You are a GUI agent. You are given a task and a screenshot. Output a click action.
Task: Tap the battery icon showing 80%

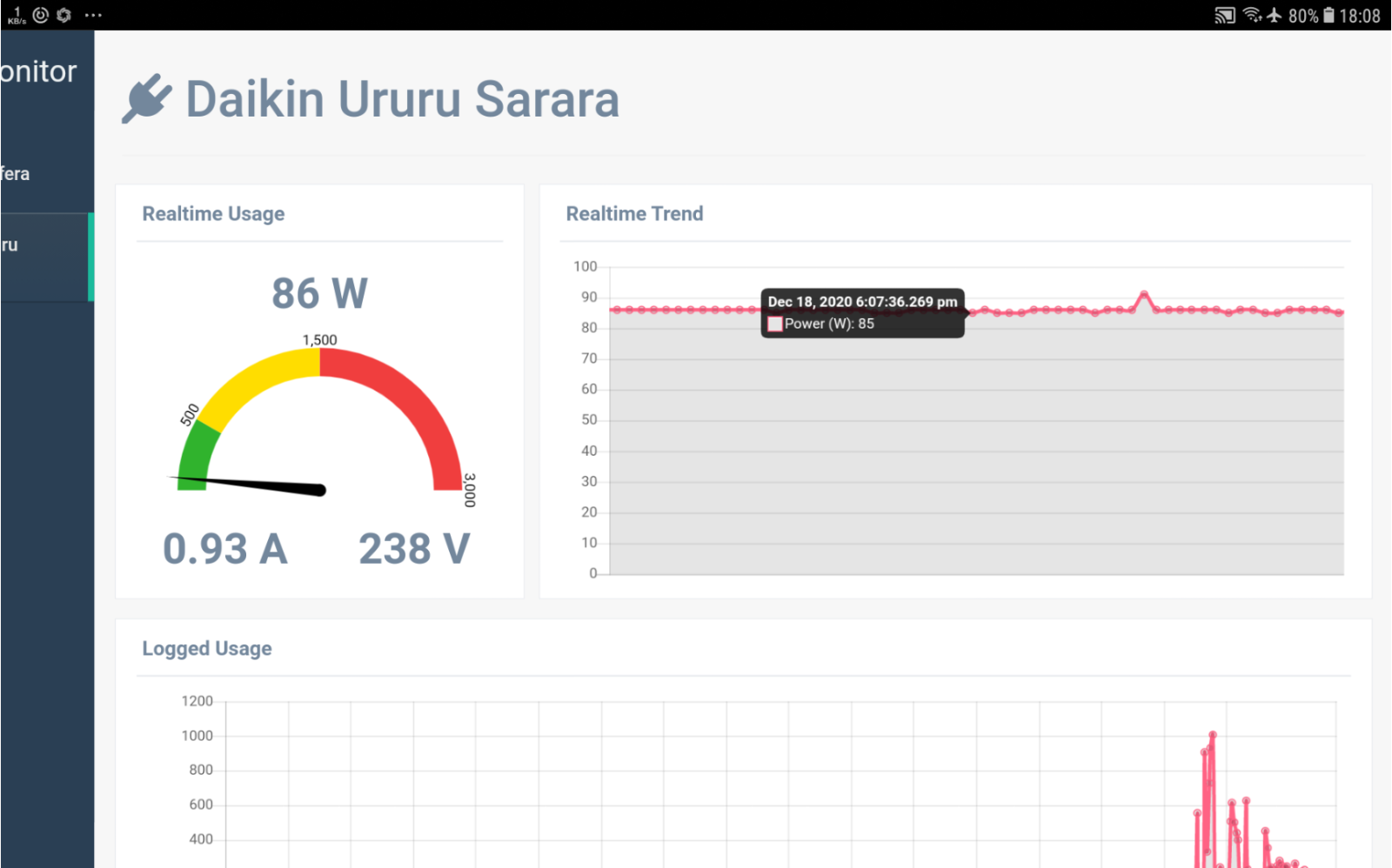[1328, 16]
